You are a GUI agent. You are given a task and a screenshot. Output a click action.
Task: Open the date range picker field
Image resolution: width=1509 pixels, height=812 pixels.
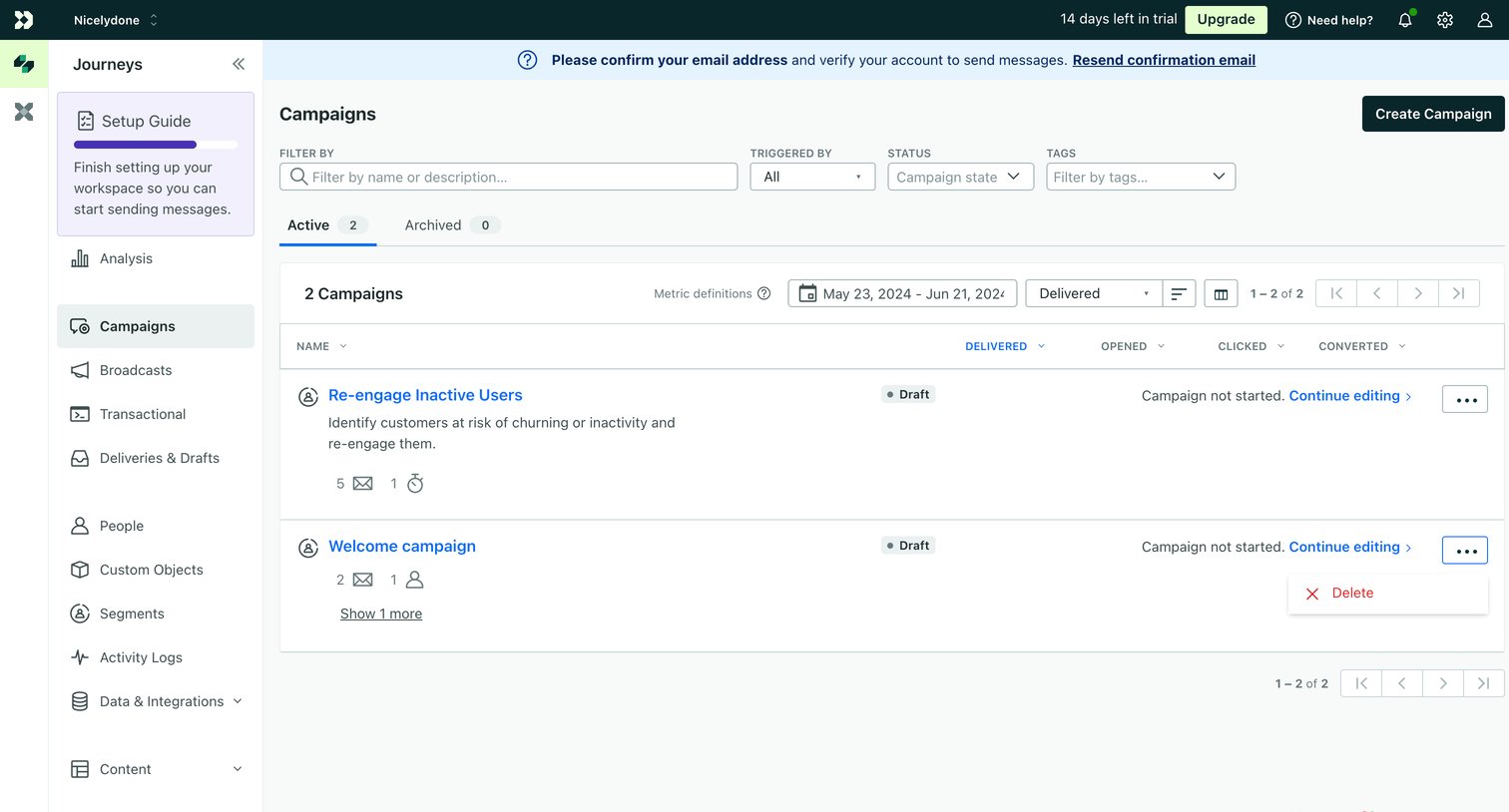click(x=902, y=293)
